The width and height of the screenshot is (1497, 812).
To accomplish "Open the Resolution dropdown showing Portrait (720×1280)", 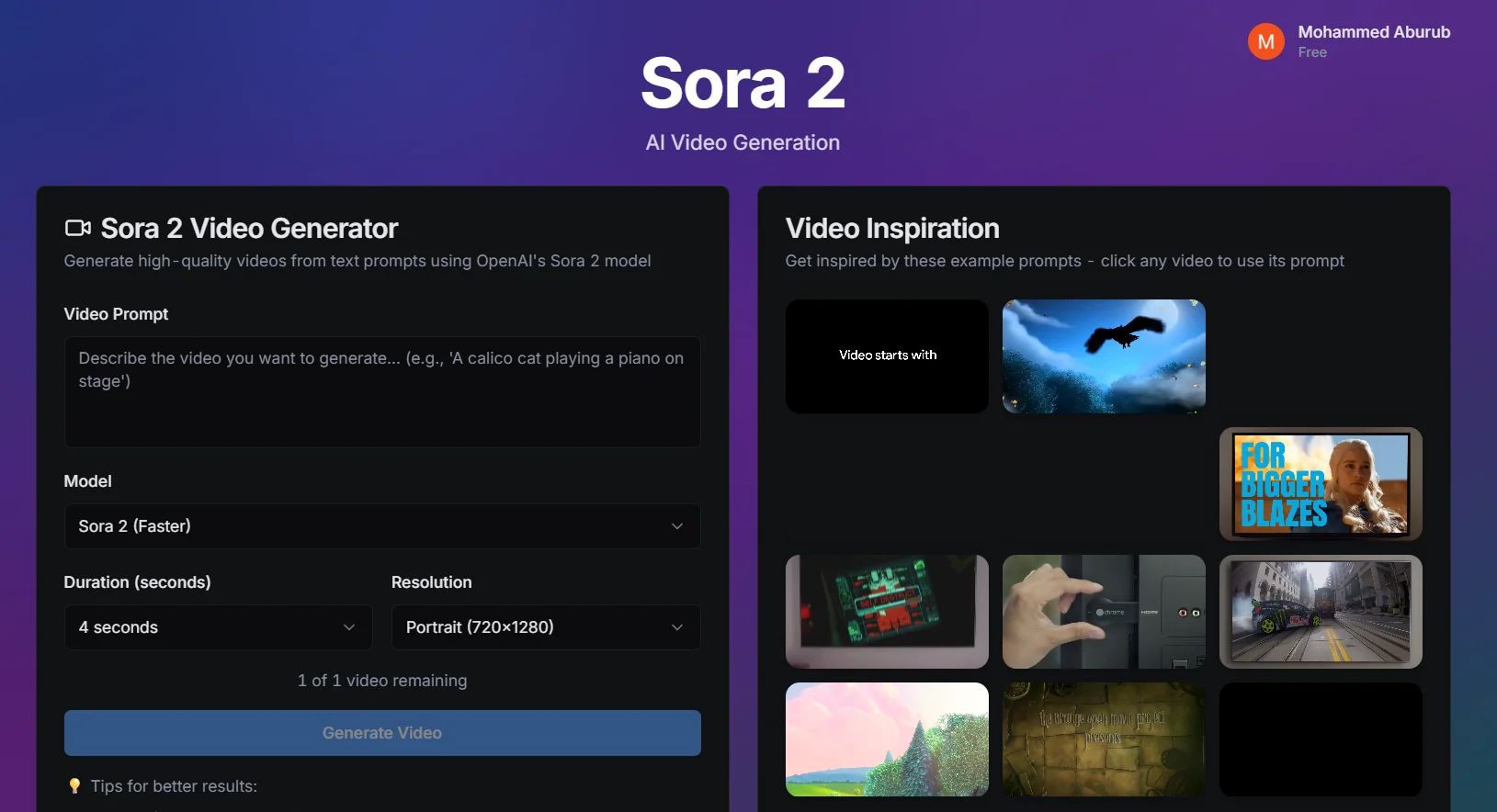I will click(545, 627).
